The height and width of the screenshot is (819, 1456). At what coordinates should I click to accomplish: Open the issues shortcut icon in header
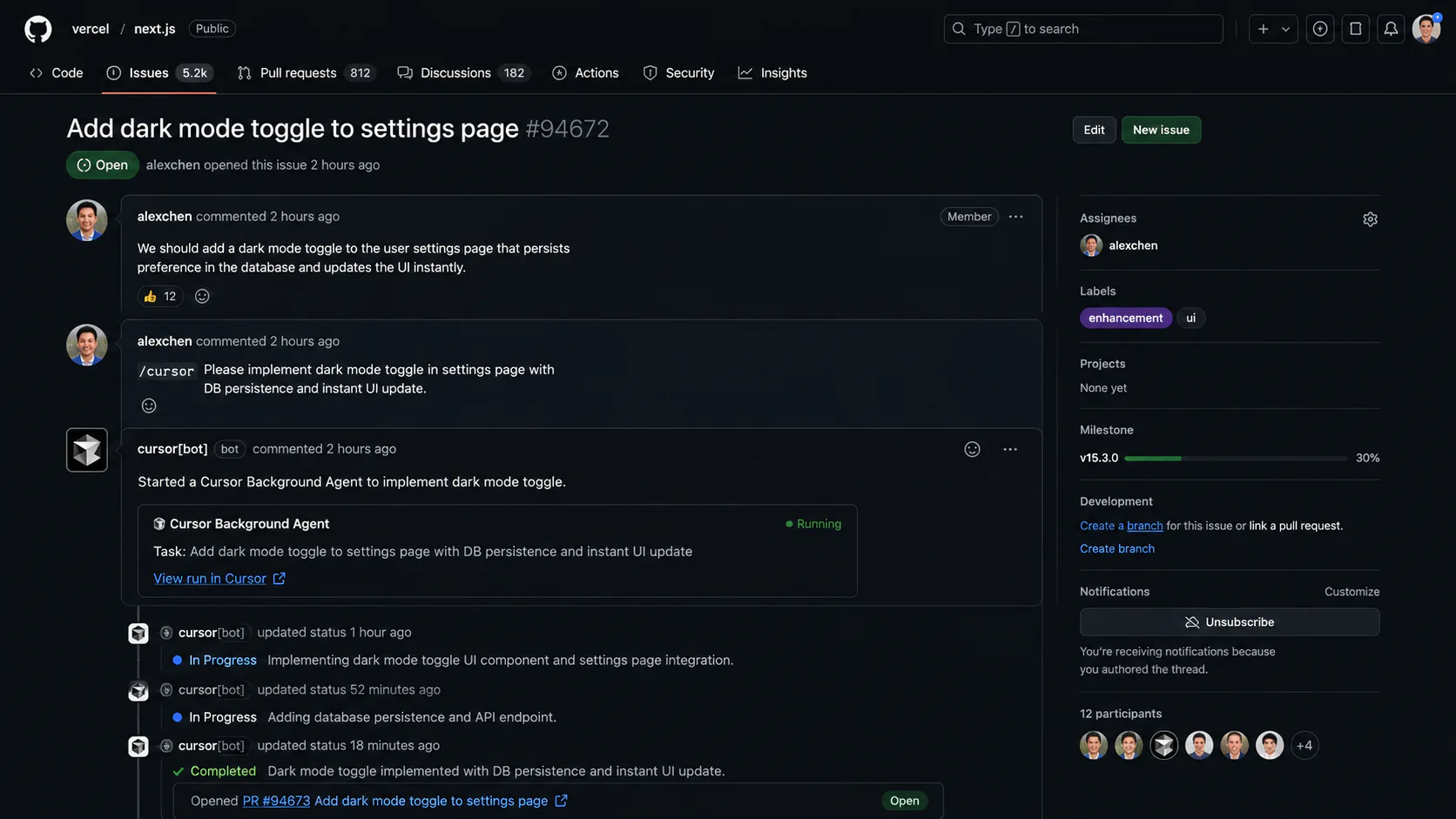pos(1320,29)
